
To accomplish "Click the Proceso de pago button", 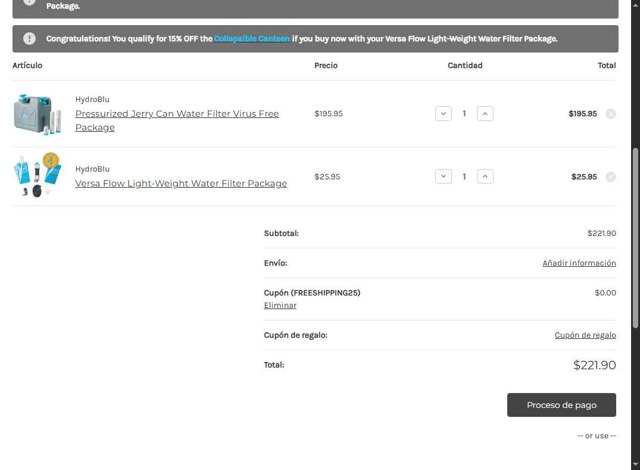I will [561, 405].
